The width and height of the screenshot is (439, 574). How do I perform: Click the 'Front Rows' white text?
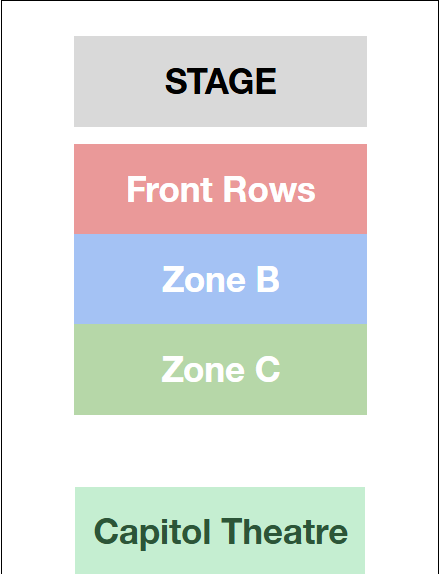[221, 189]
